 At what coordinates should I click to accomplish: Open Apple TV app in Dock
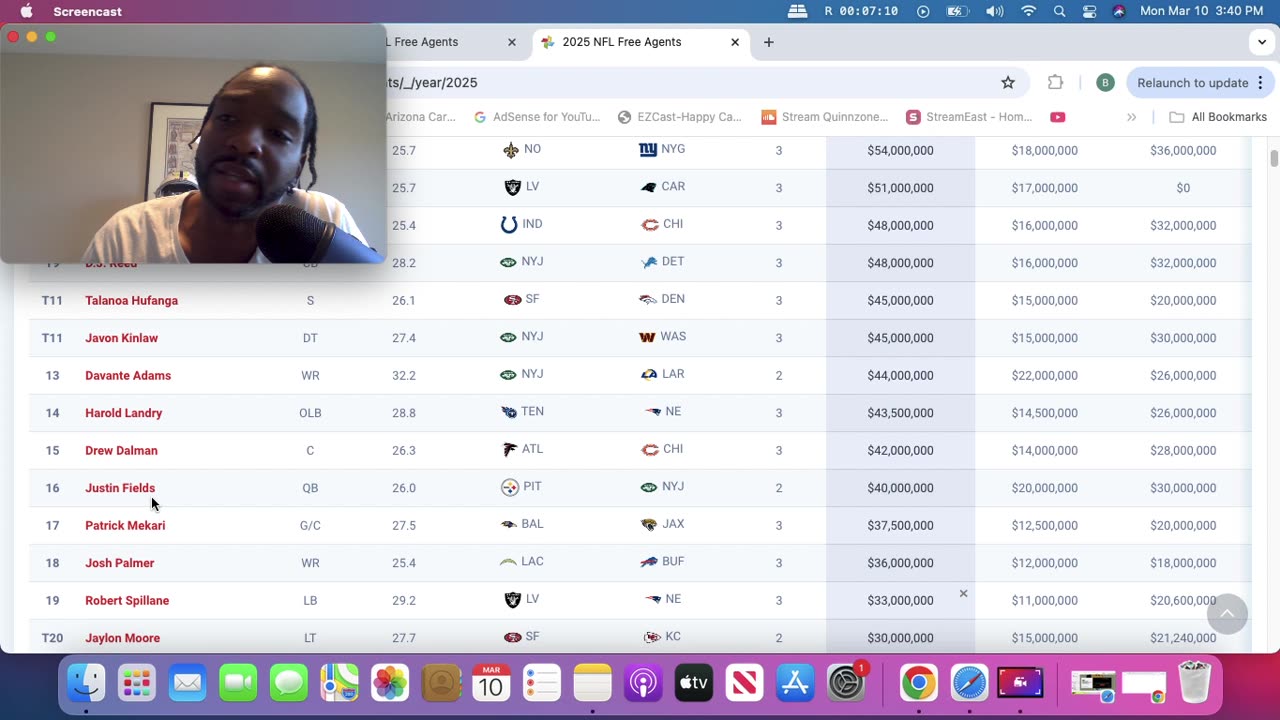[693, 683]
